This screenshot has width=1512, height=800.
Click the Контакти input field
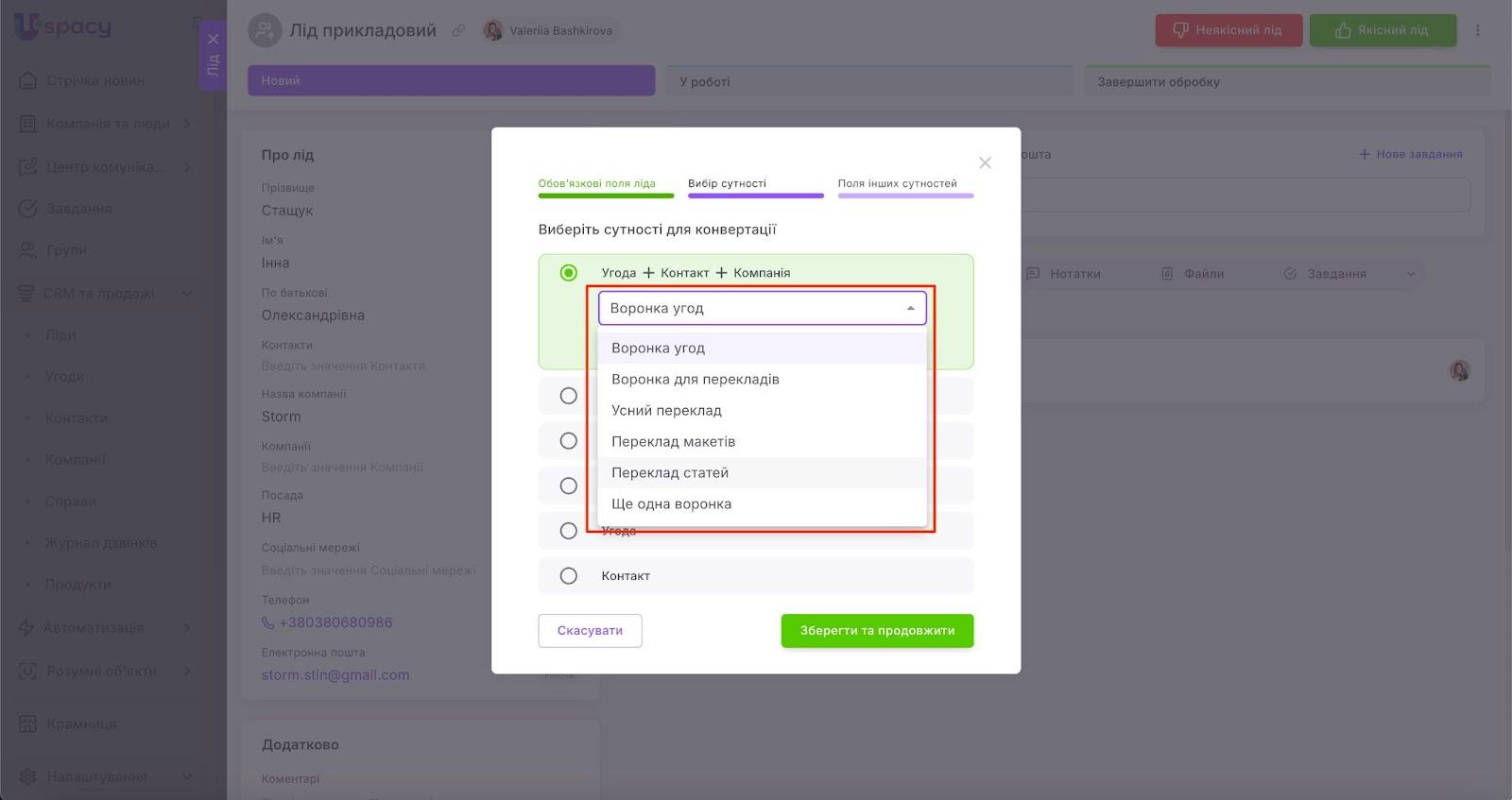coord(344,366)
